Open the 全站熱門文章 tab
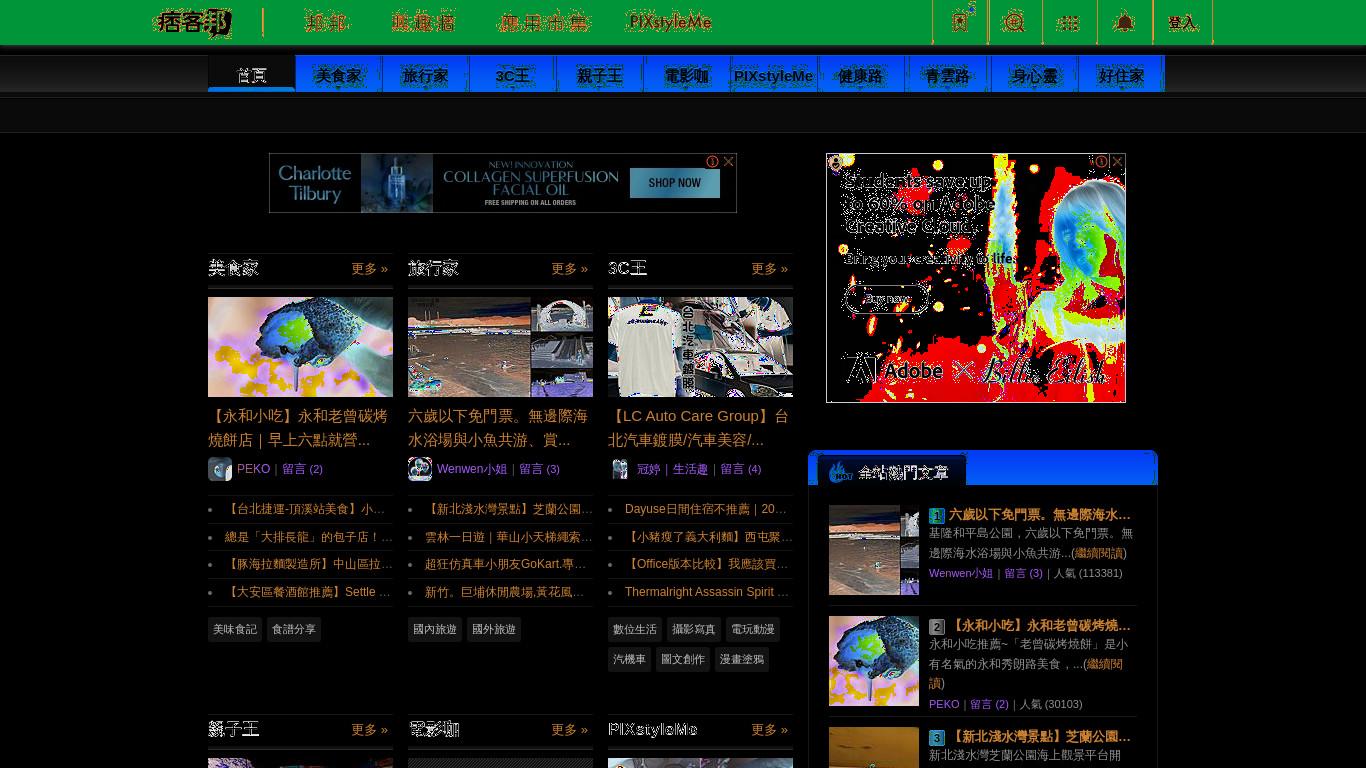The image size is (1366, 768). click(892, 472)
